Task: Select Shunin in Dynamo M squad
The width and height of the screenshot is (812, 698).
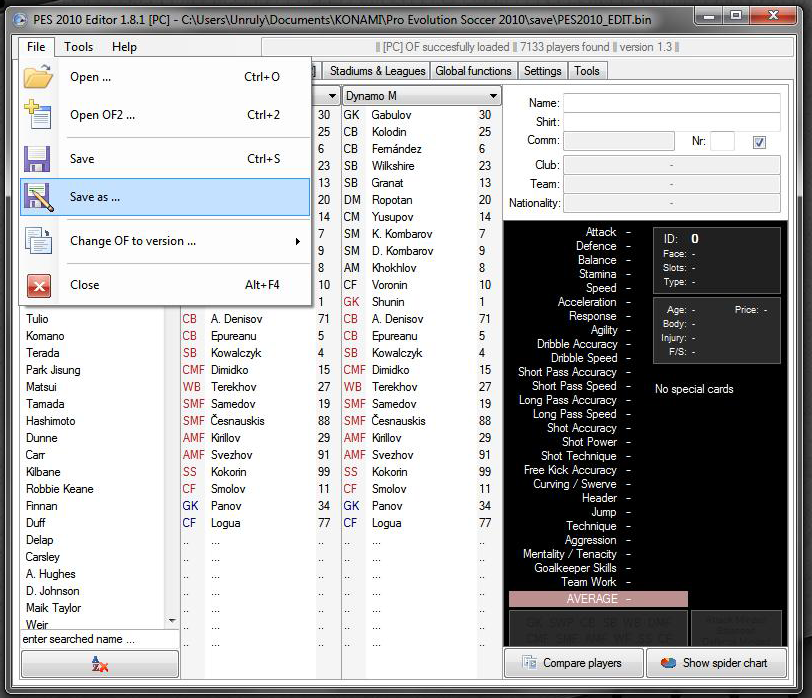Action: tap(388, 302)
